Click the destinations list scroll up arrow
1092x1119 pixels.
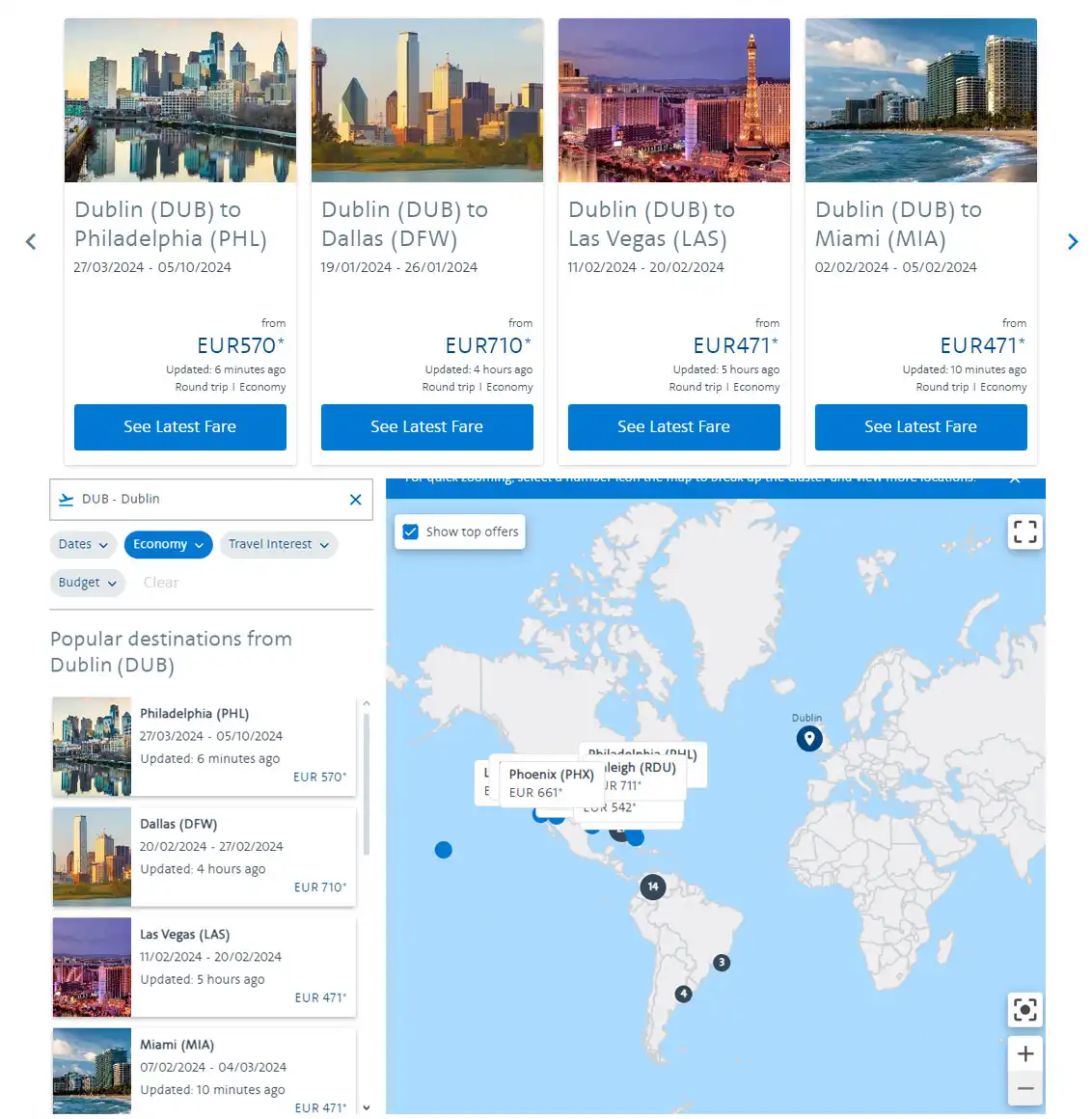(x=367, y=704)
